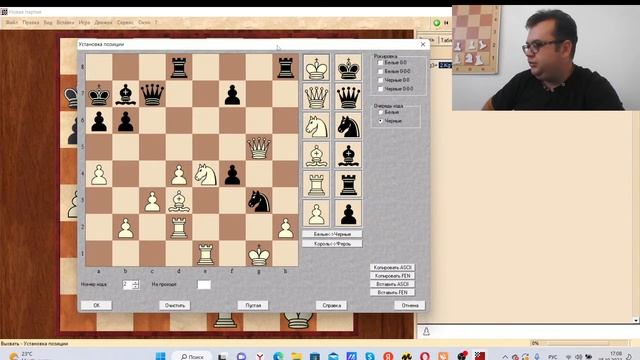The height and width of the screenshot is (360, 640).
Task: Click Вставить FEN button
Action: 392,293
